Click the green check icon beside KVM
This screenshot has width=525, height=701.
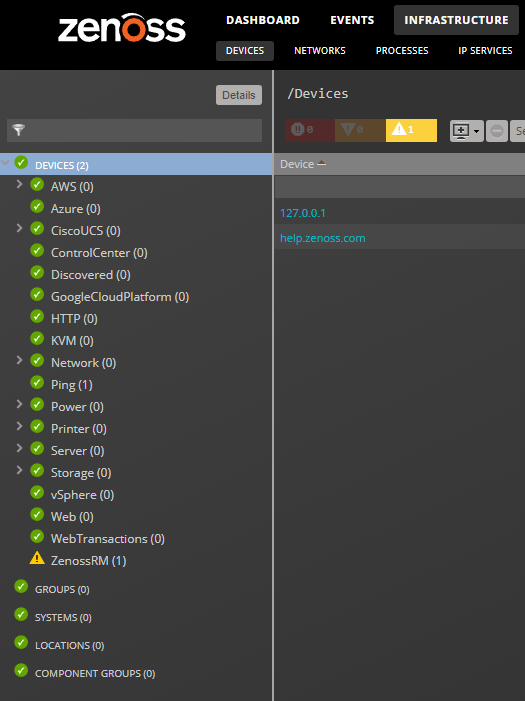pyautogui.click(x=37, y=338)
